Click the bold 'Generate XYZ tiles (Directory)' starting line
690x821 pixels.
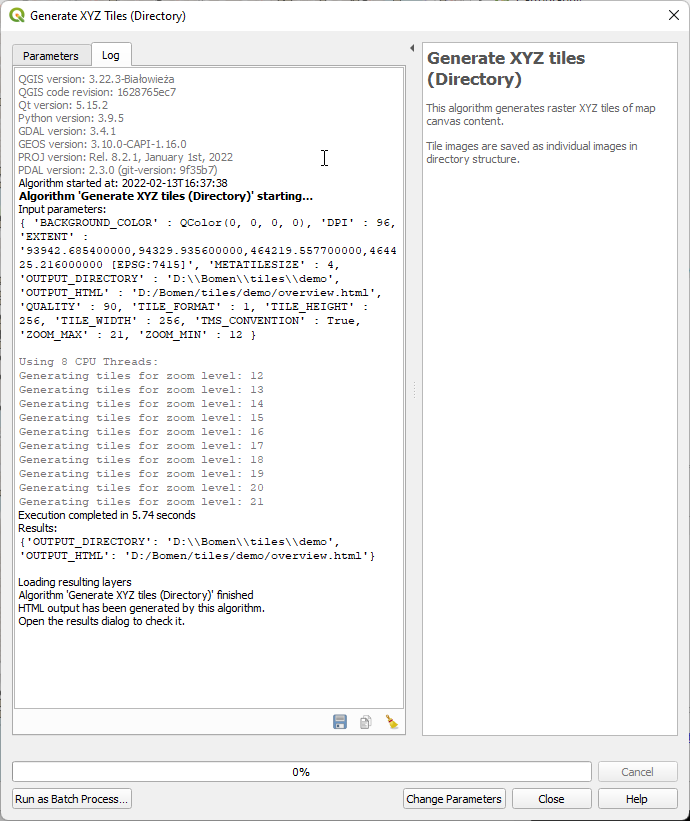[165, 196]
